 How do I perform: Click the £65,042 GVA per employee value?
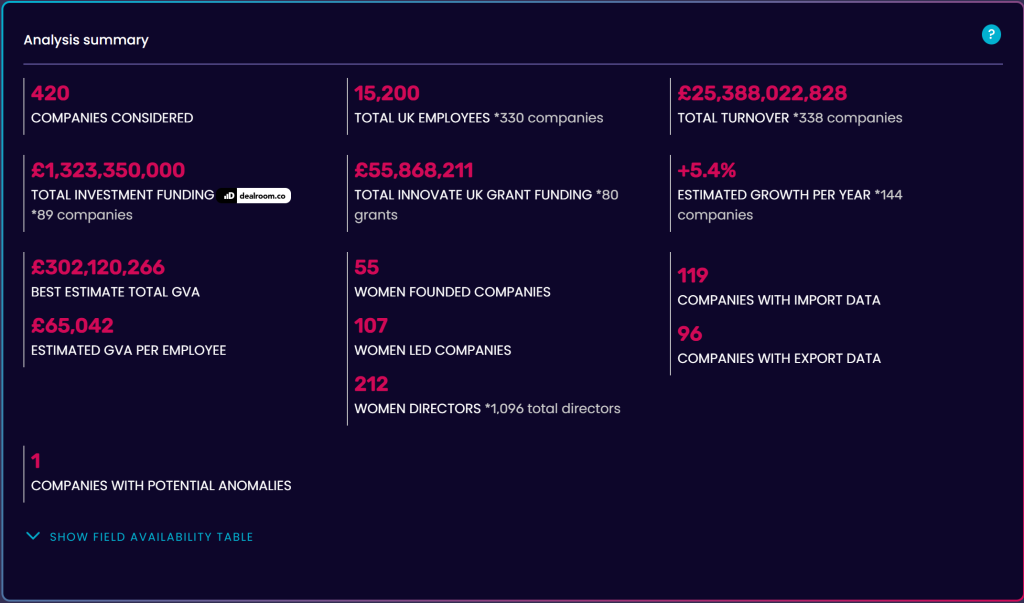tap(73, 326)
